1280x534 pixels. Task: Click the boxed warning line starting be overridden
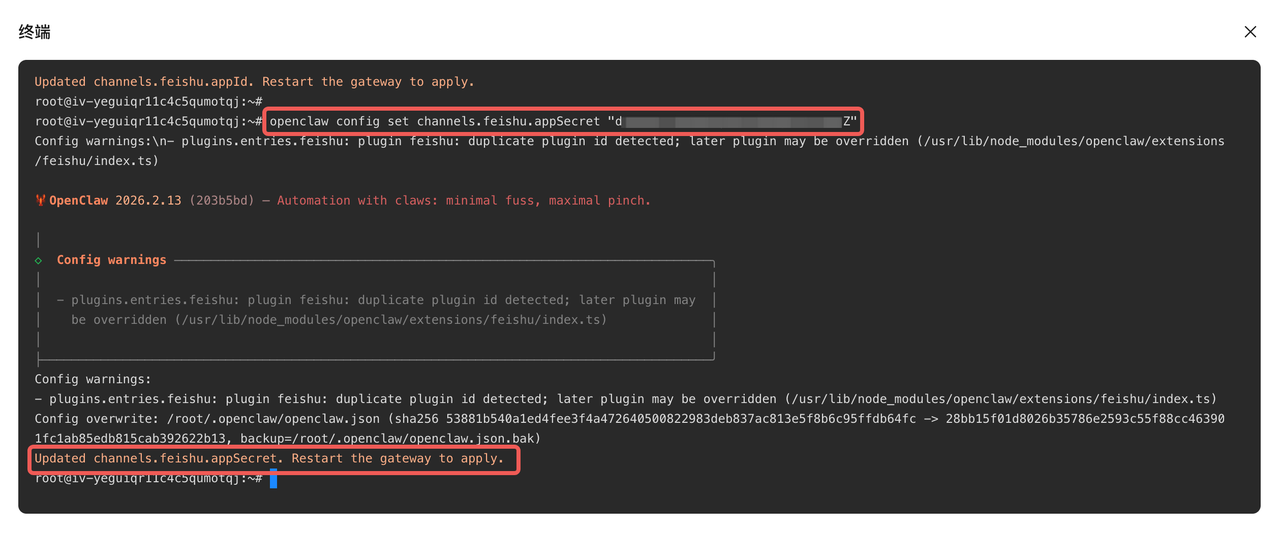(339, 320)
